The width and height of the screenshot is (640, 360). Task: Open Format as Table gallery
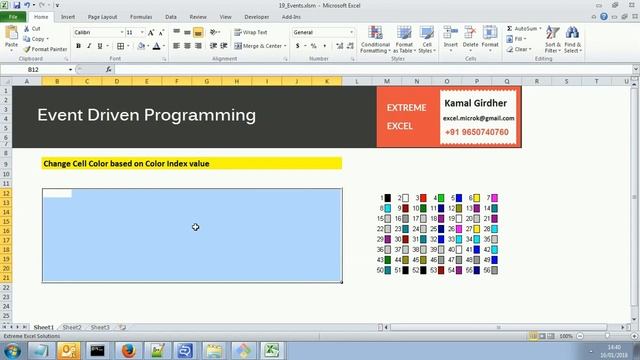404,40
